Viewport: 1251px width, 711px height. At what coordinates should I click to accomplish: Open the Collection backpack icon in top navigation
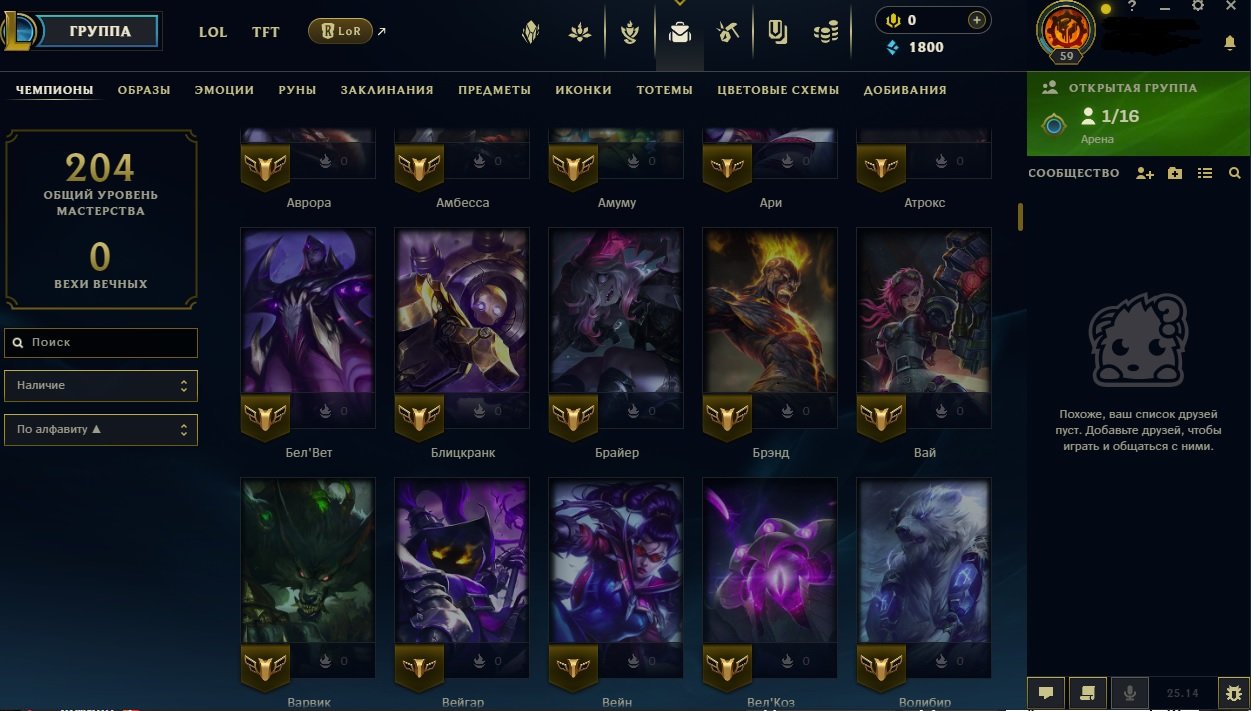coord(680,33)
